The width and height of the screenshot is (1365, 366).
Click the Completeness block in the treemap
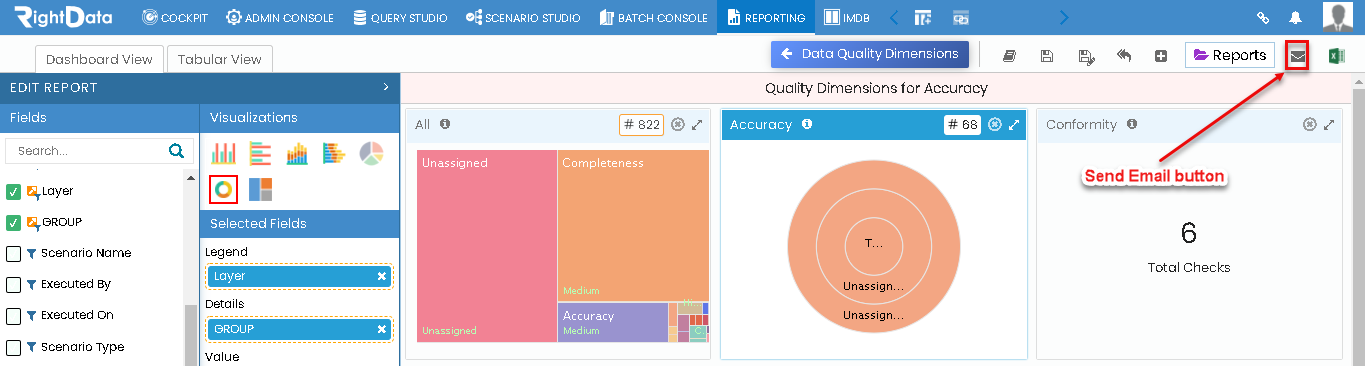pos(632,225)
